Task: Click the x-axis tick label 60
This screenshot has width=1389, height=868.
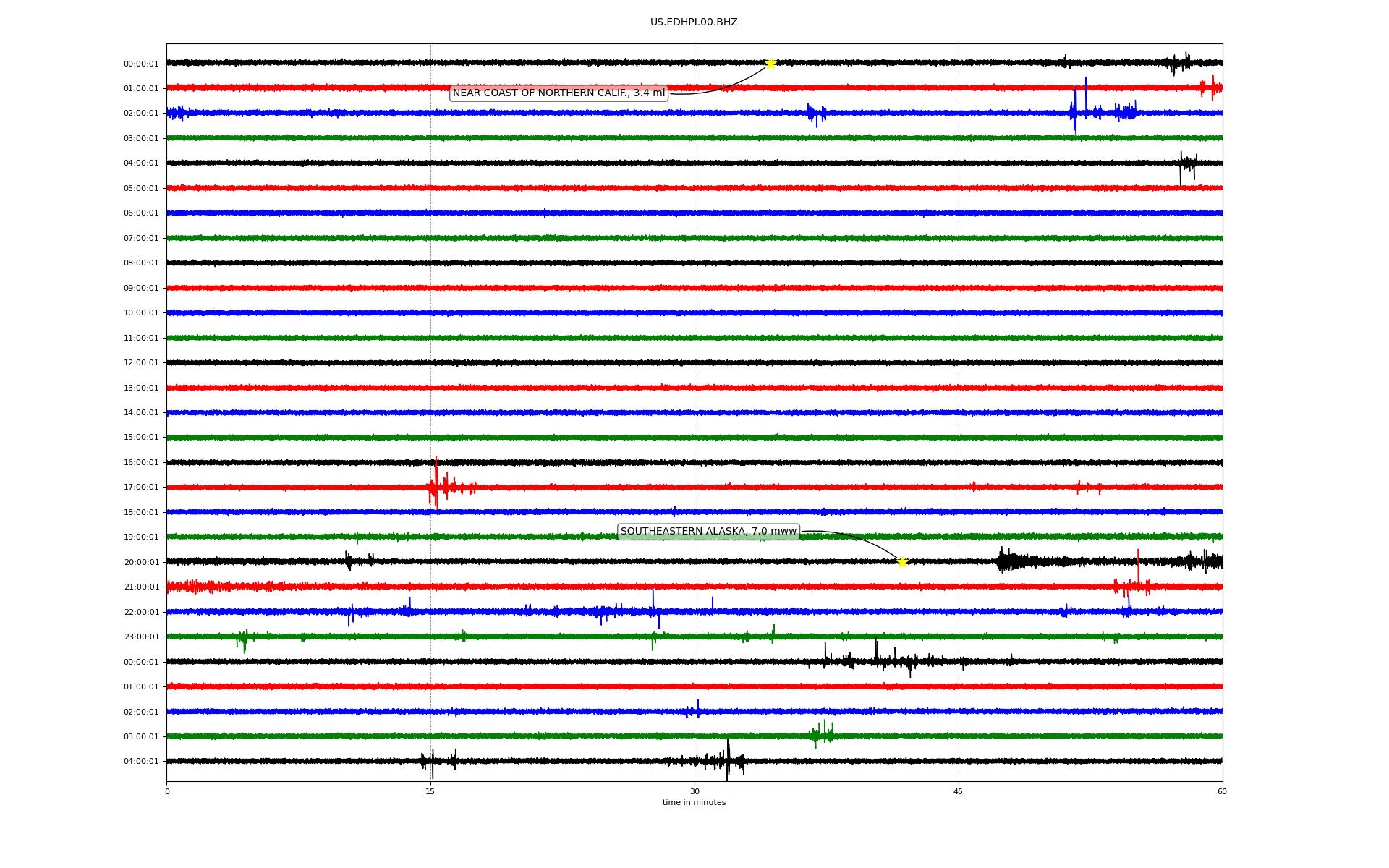Action: click(x=1222, y=791)
